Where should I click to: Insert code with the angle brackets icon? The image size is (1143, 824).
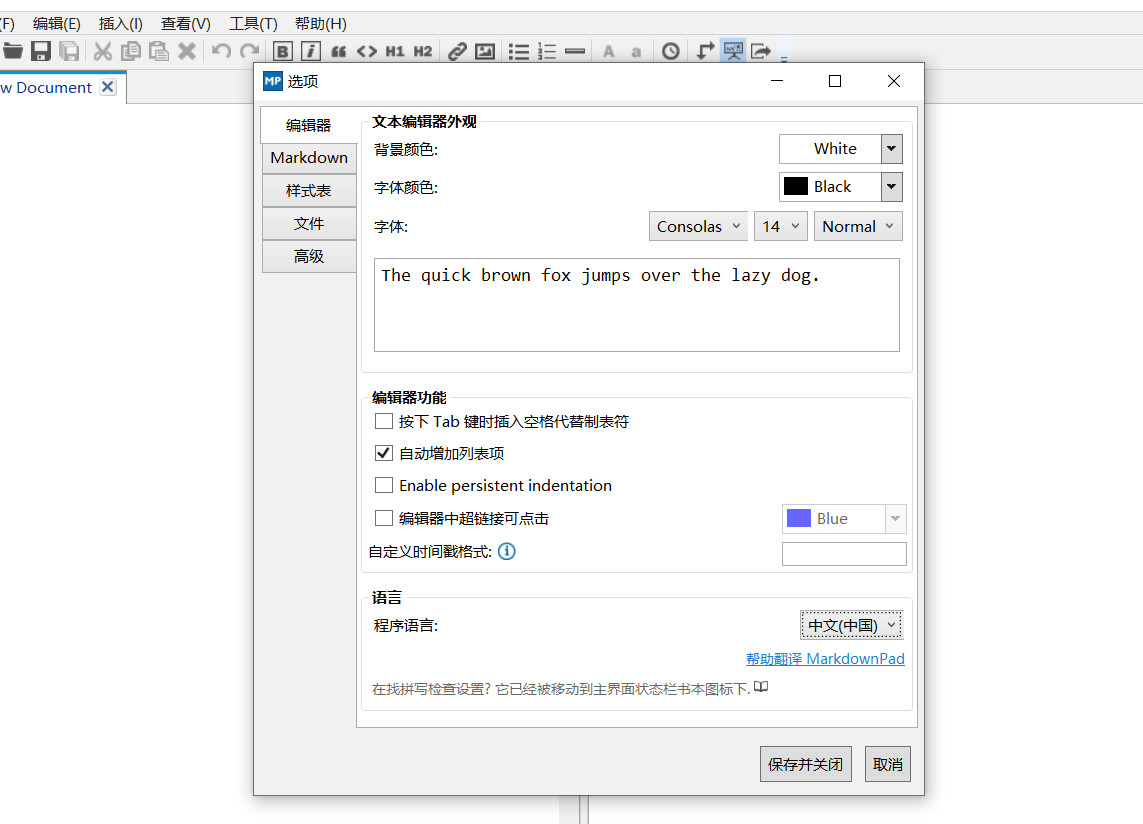pyautogui.click(x=367, y=51)
